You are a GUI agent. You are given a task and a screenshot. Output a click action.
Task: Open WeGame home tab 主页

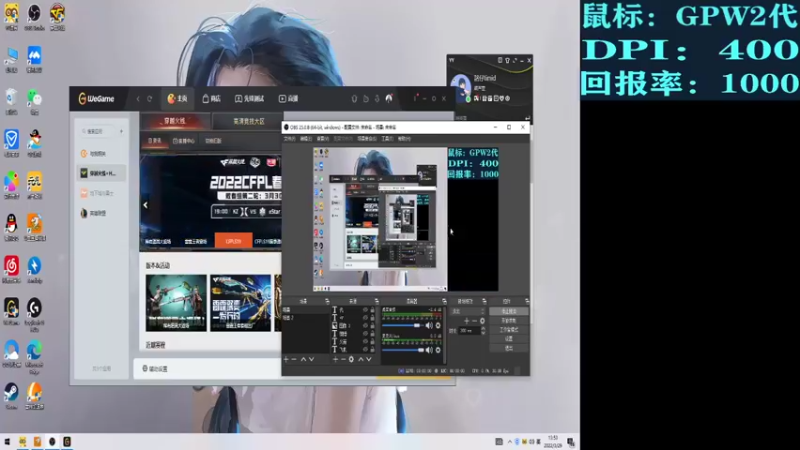pos(178,98)
